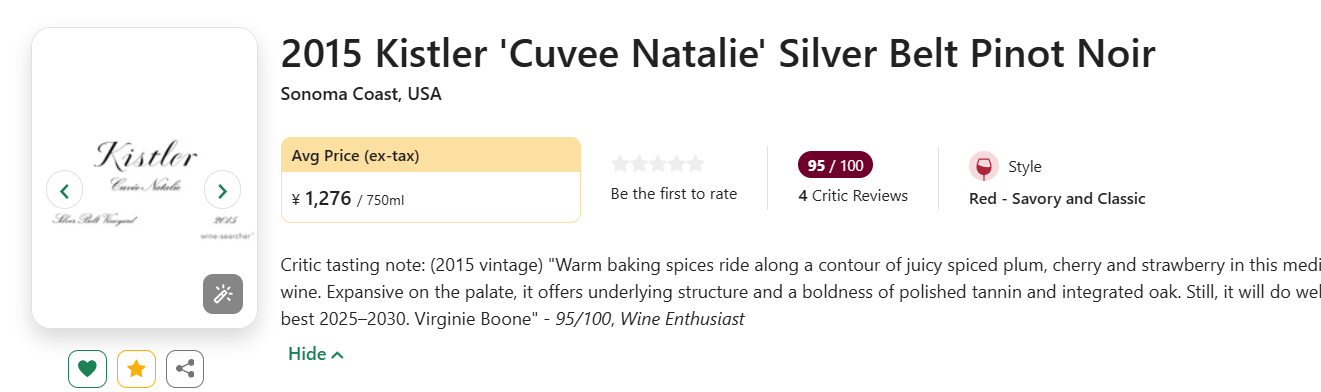Screen dimensions: 1321x392
Task: Click the 2015 Kistler Cuvee Natalie title
Action: [718, 53]
